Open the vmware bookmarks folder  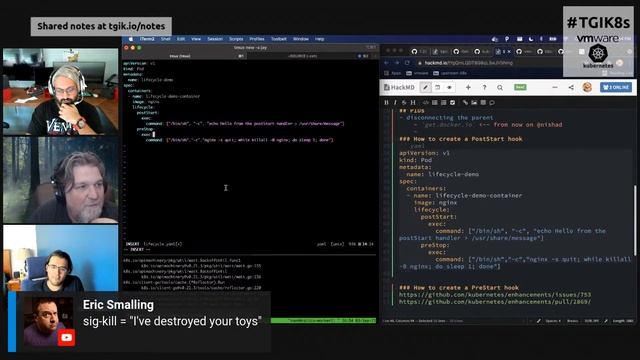click(417, 73)
